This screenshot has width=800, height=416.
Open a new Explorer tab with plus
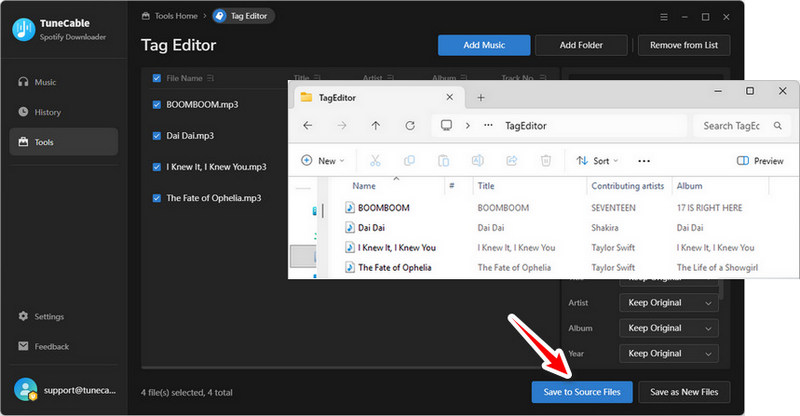click(x=481, y=97)
